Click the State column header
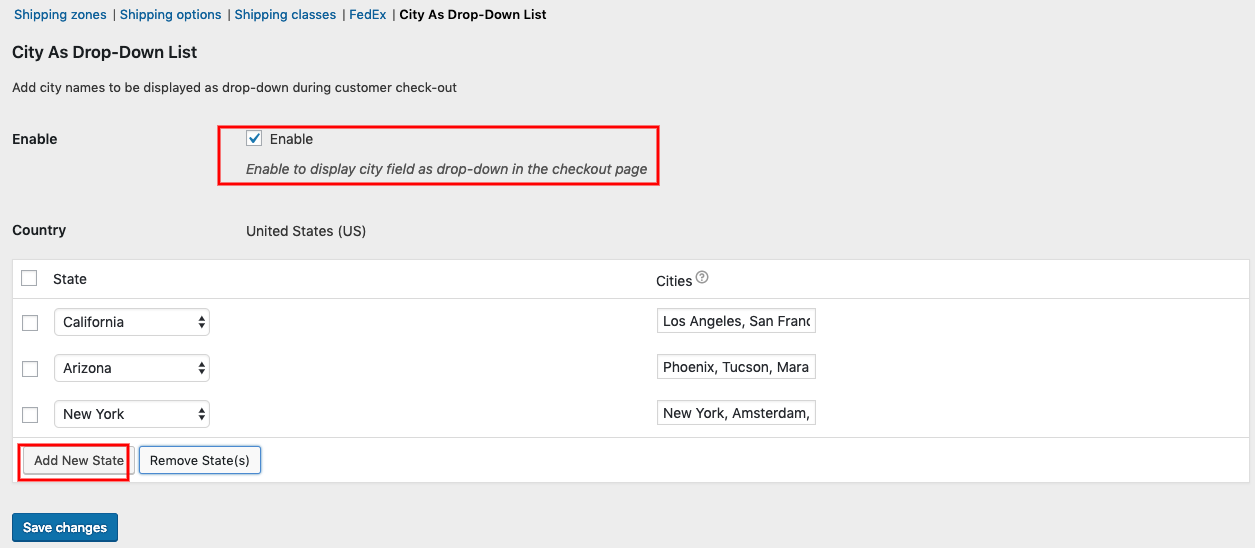Viewport: 1255px width, 548px height. pos(70,279)
